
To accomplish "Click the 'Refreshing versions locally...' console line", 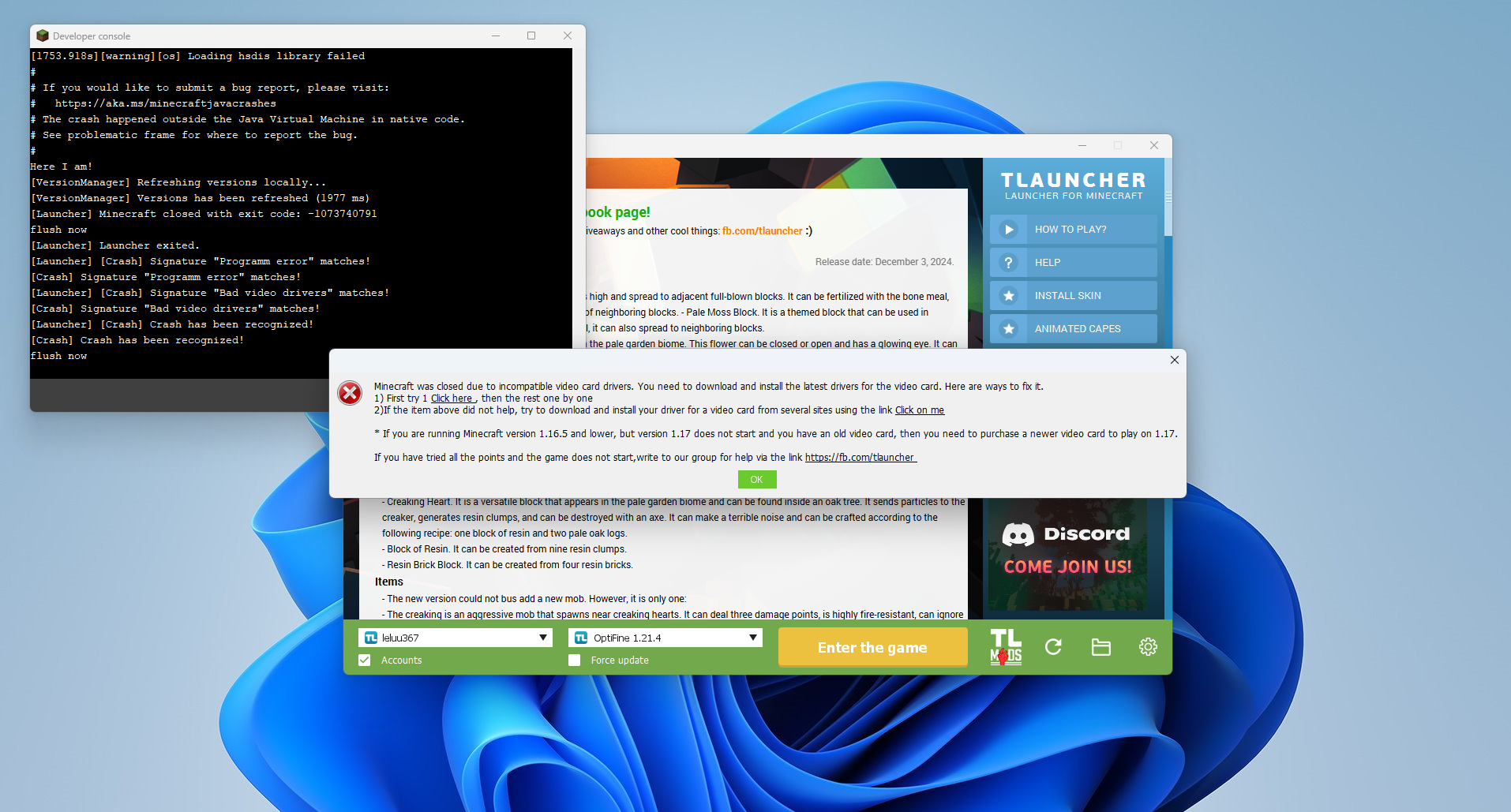I will [178, 182].
